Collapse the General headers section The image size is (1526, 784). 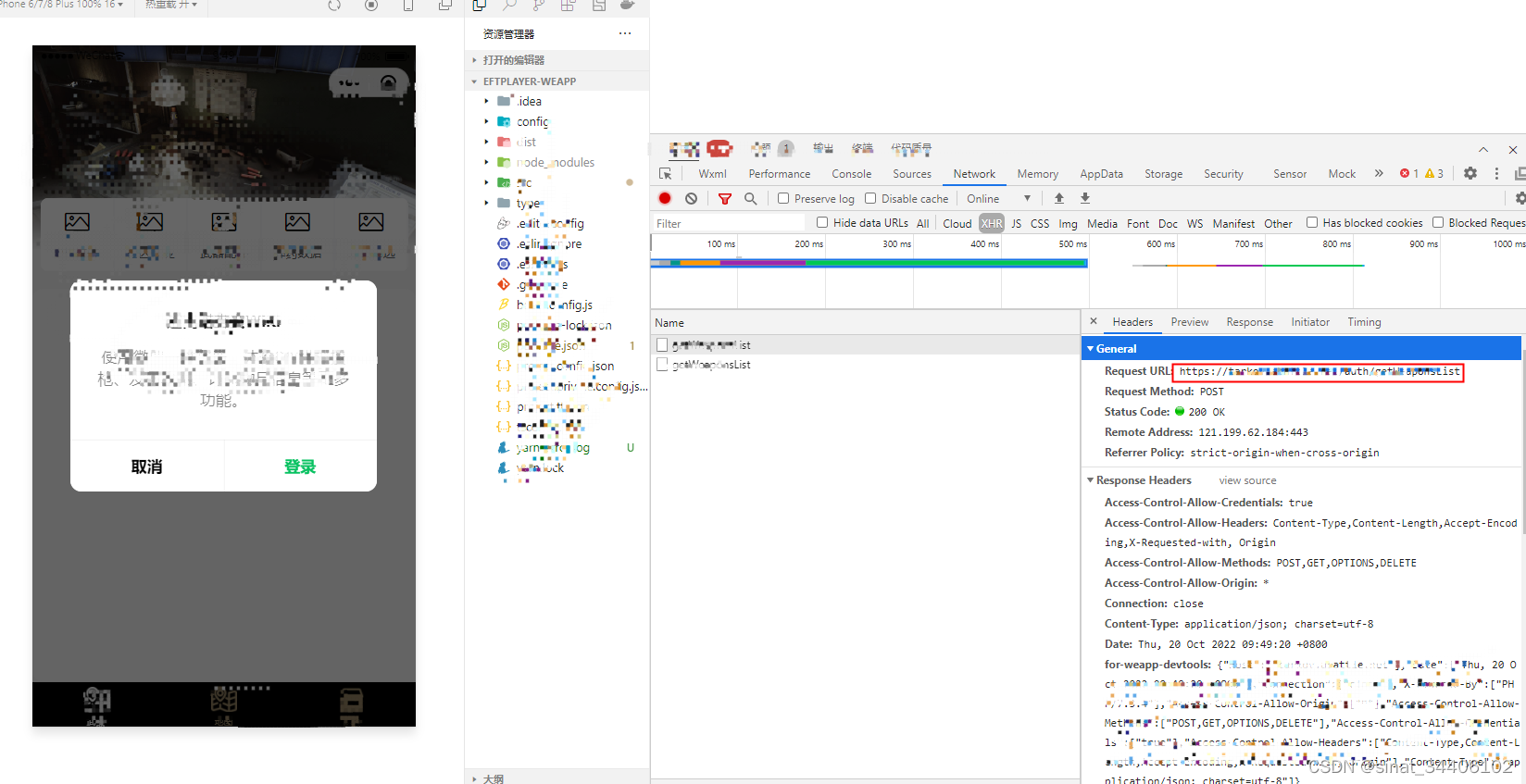pos(1091,349)
